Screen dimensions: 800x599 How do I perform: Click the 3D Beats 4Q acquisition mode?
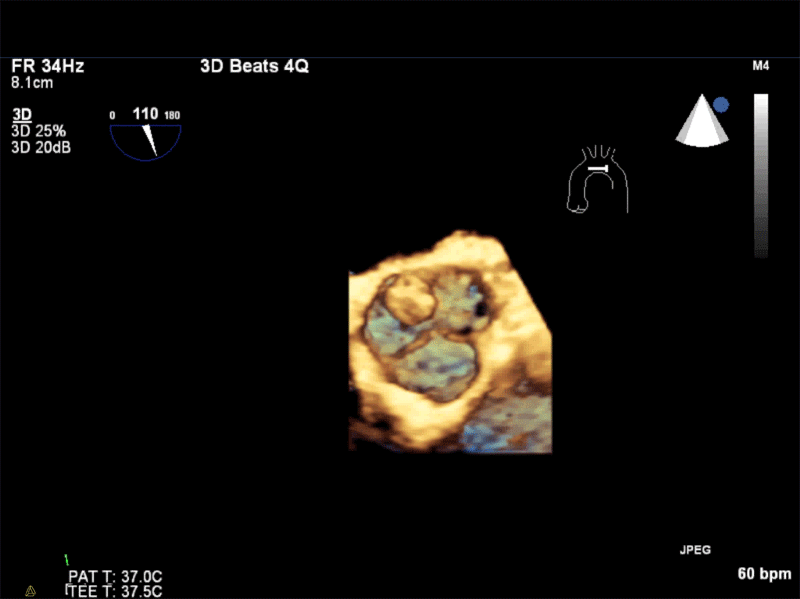point(253,66)
